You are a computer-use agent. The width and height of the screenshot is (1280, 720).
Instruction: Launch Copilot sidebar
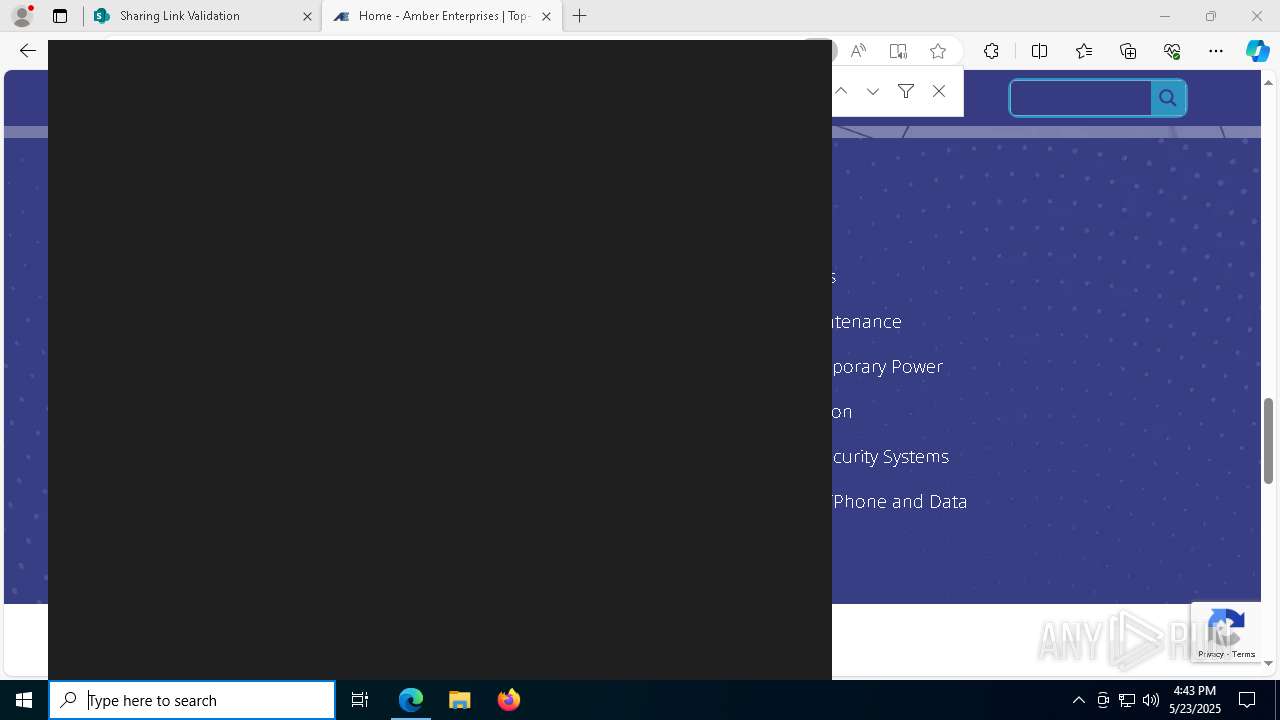1257,51
